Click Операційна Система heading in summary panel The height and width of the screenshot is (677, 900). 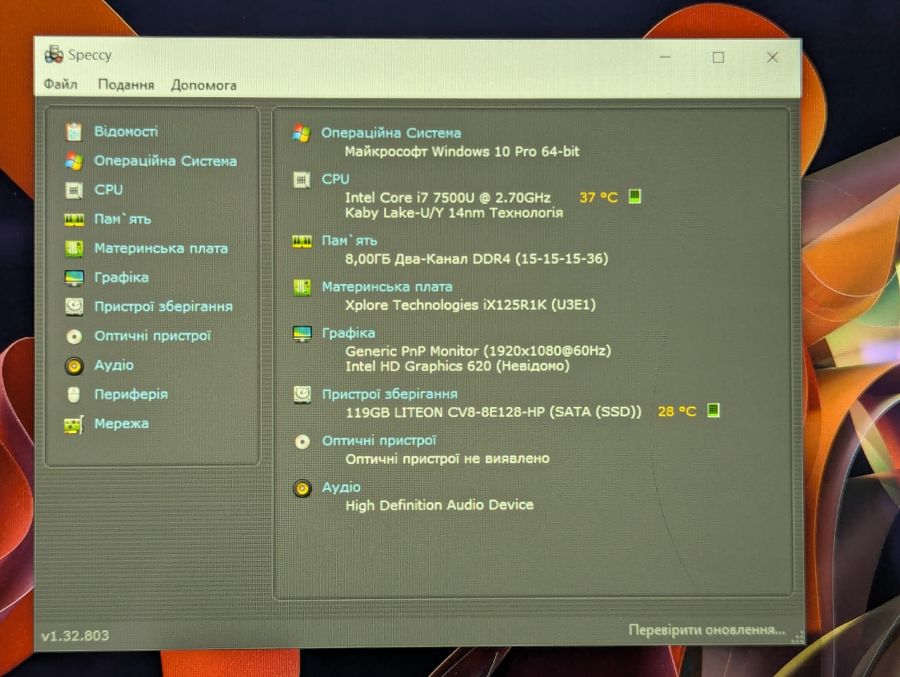tap(391, 133)
